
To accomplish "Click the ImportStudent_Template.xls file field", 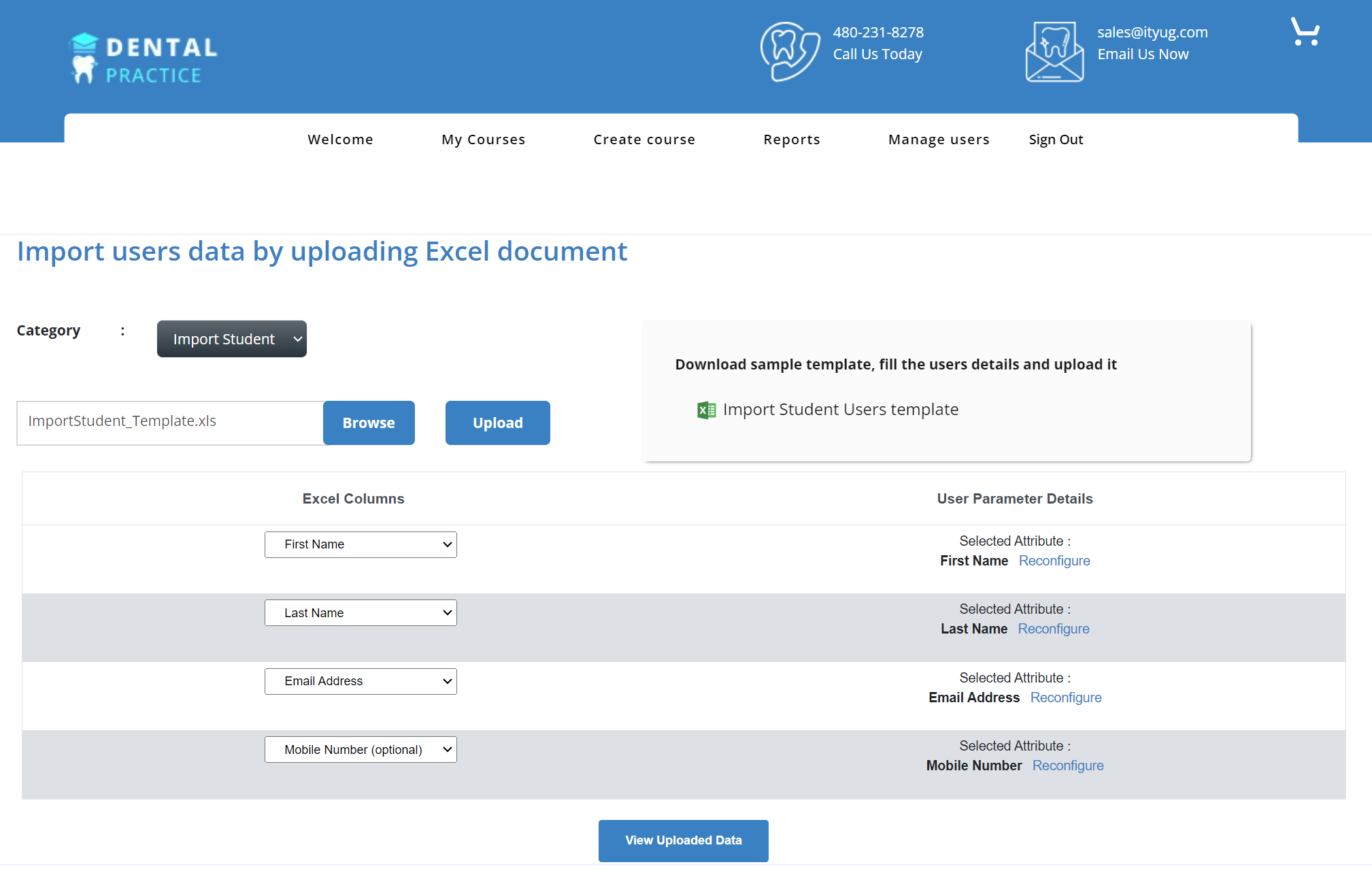I will coord(170,422).
